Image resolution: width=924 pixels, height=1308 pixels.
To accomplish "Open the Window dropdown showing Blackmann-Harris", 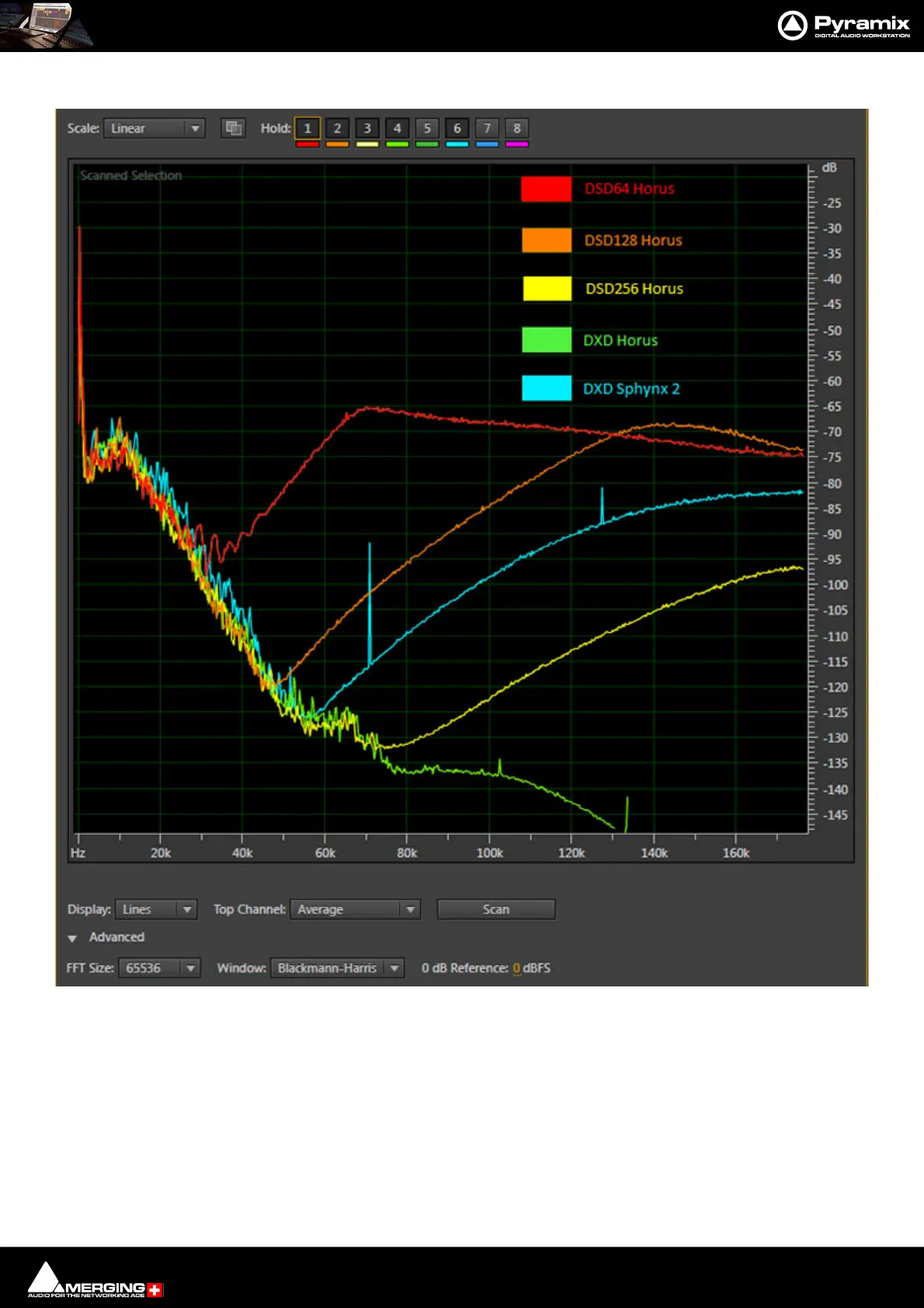I will [337, 968].
